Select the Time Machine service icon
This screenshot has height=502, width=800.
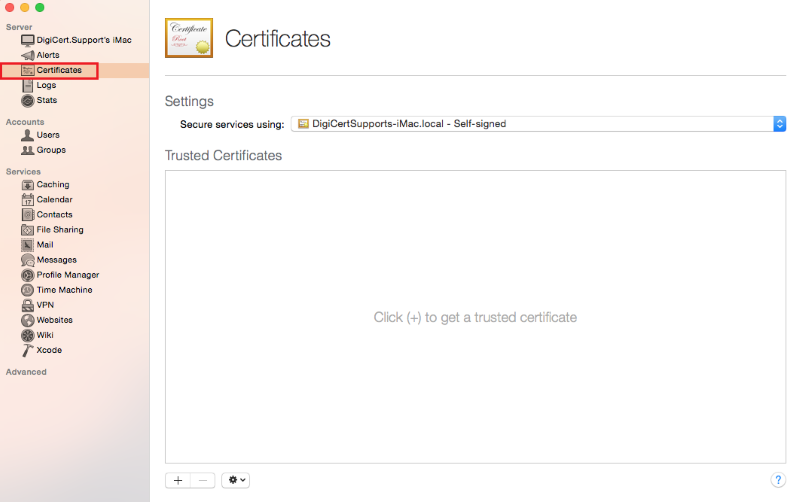(x=28, y=290)
